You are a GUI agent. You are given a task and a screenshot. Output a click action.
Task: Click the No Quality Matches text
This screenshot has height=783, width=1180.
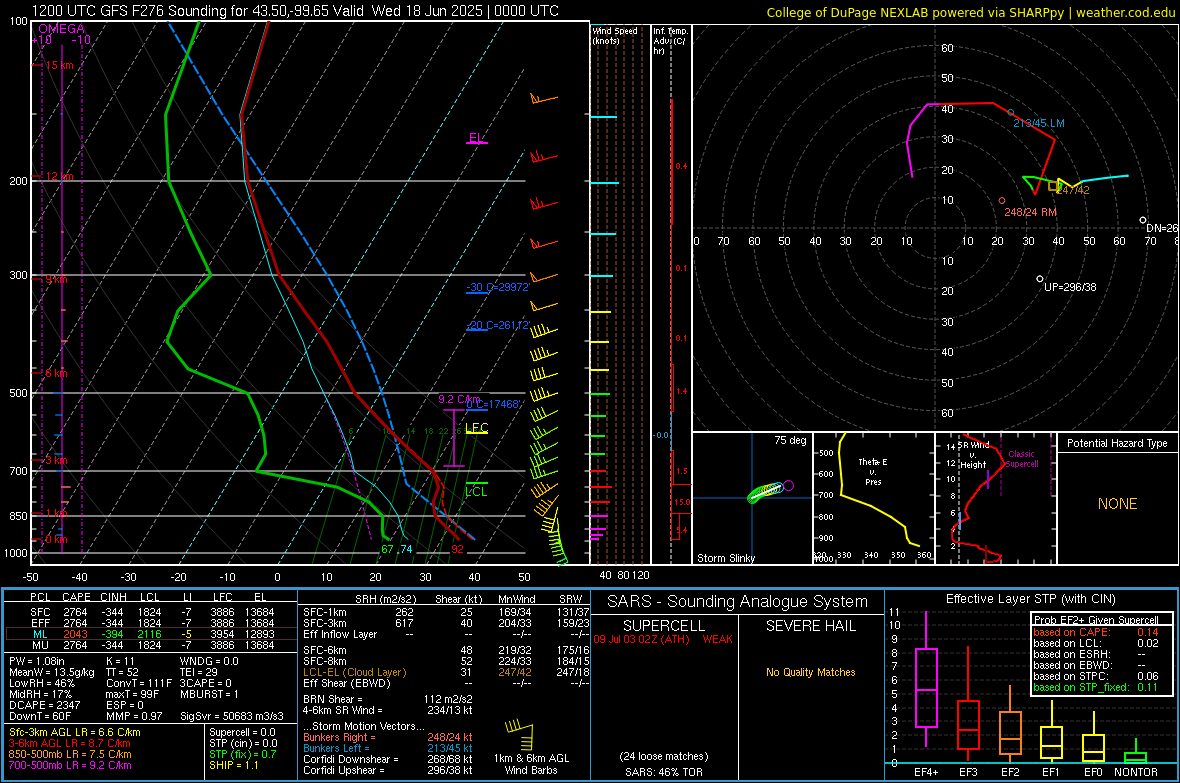pos(810,672)
